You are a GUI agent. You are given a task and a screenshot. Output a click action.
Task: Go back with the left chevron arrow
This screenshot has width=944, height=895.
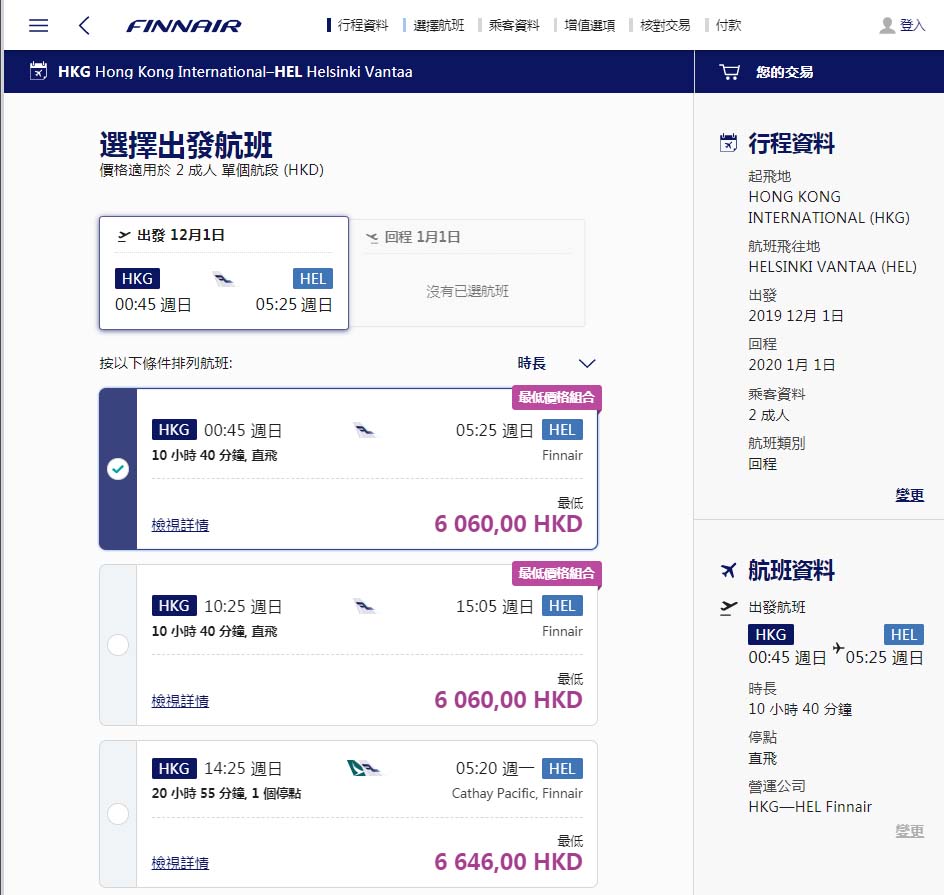point(84,25)
